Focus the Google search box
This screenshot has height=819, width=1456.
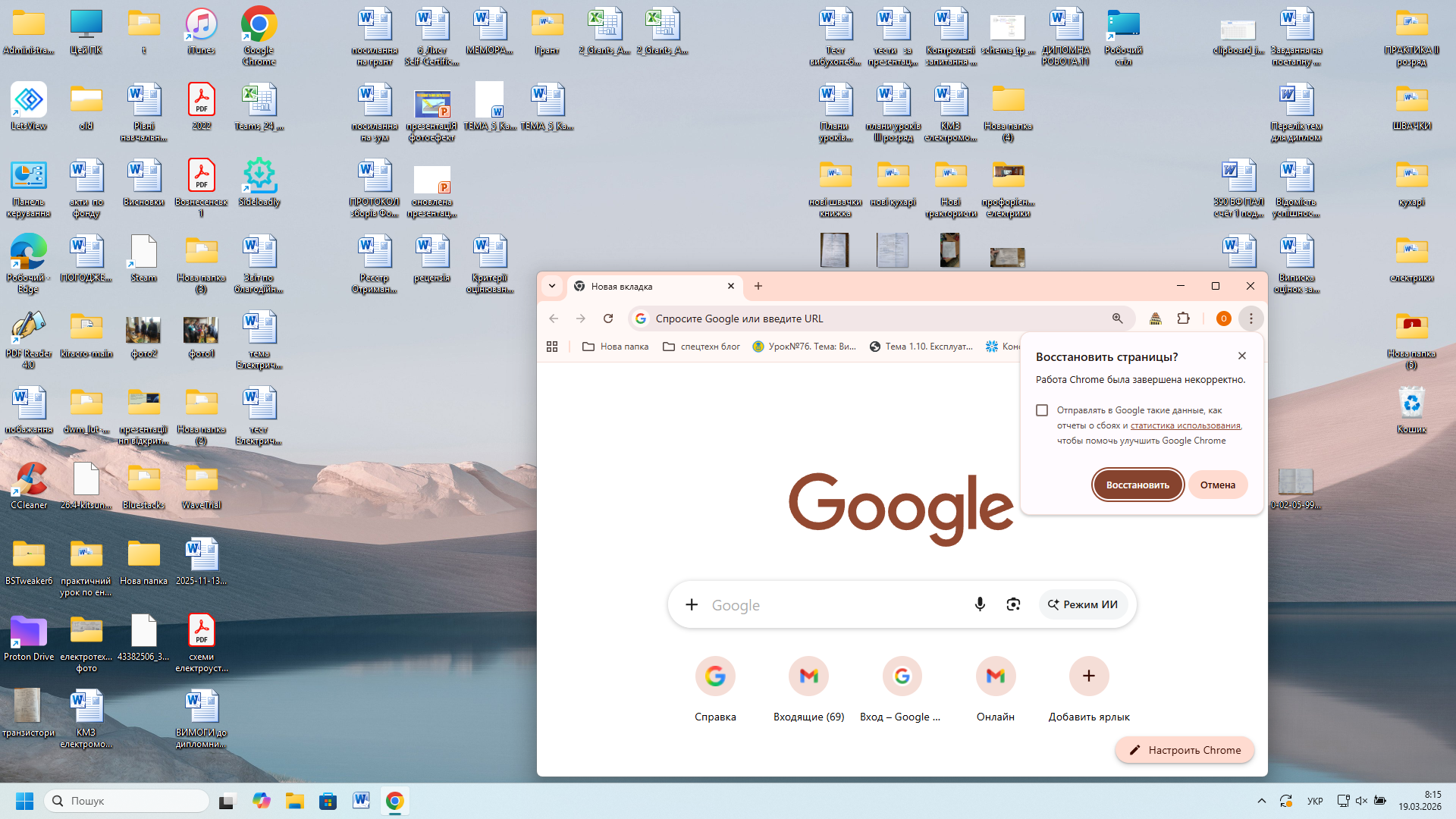(x=827, y=604)
